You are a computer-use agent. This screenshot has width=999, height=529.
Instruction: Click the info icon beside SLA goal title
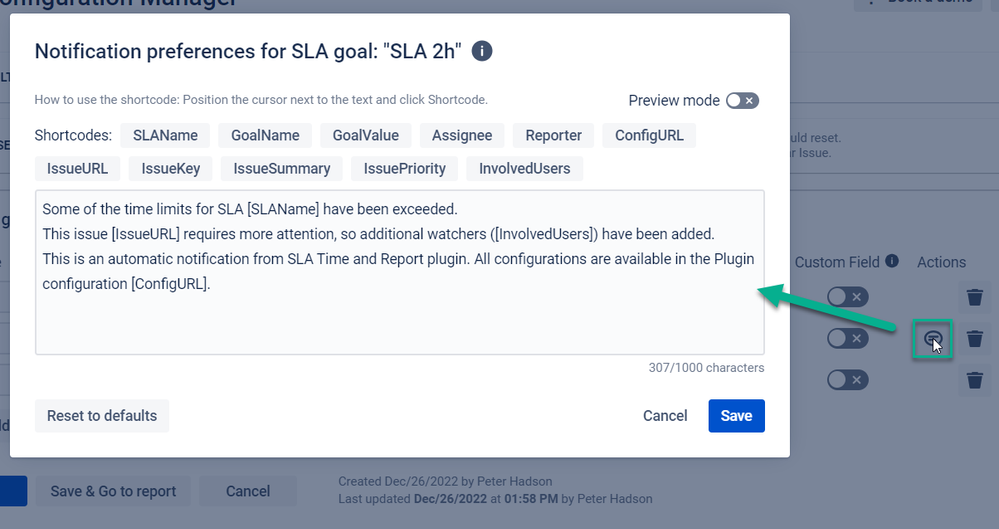click(x=482, y=51)
